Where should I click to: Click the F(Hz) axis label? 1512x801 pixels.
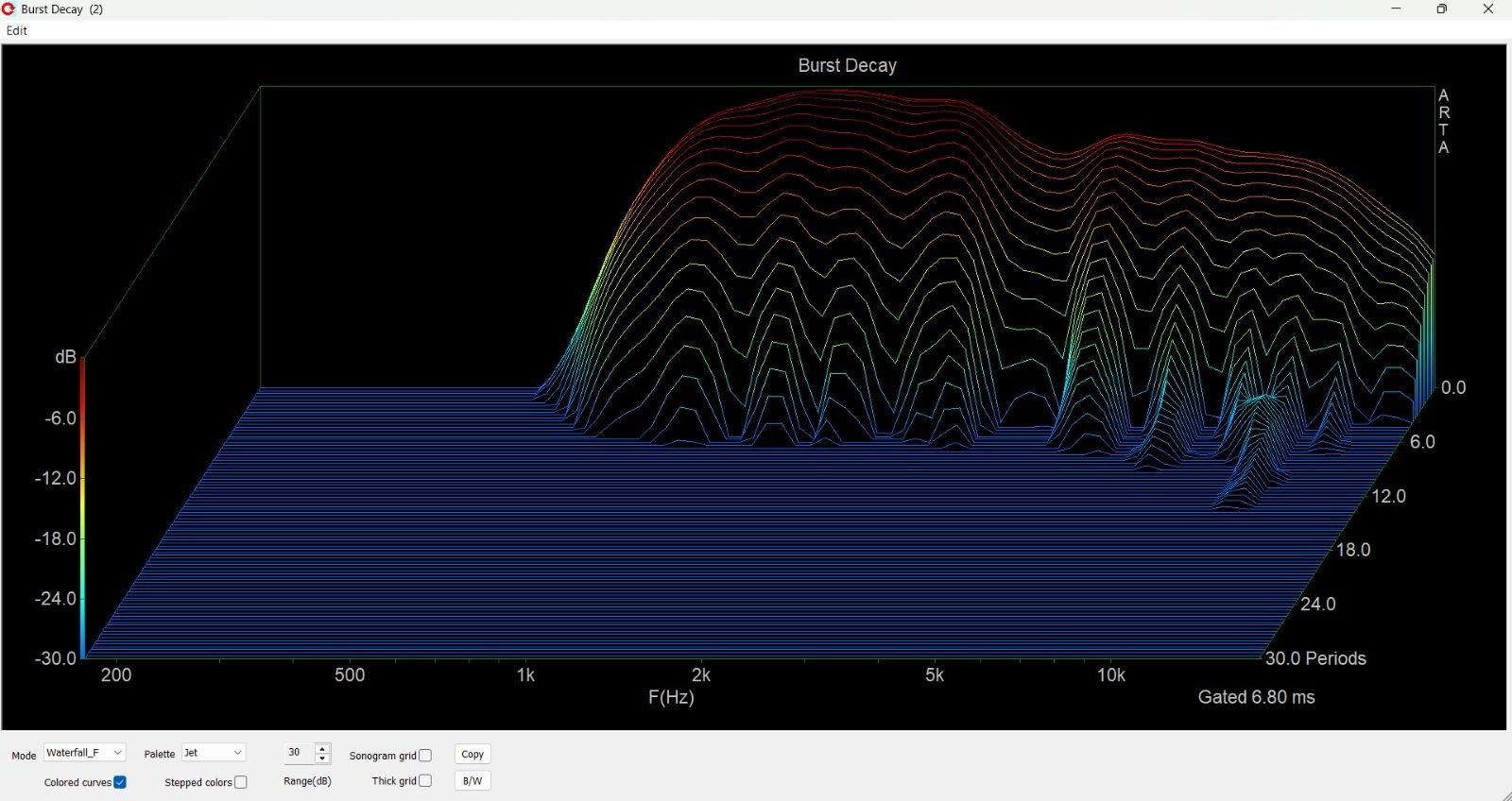point(671,697)
